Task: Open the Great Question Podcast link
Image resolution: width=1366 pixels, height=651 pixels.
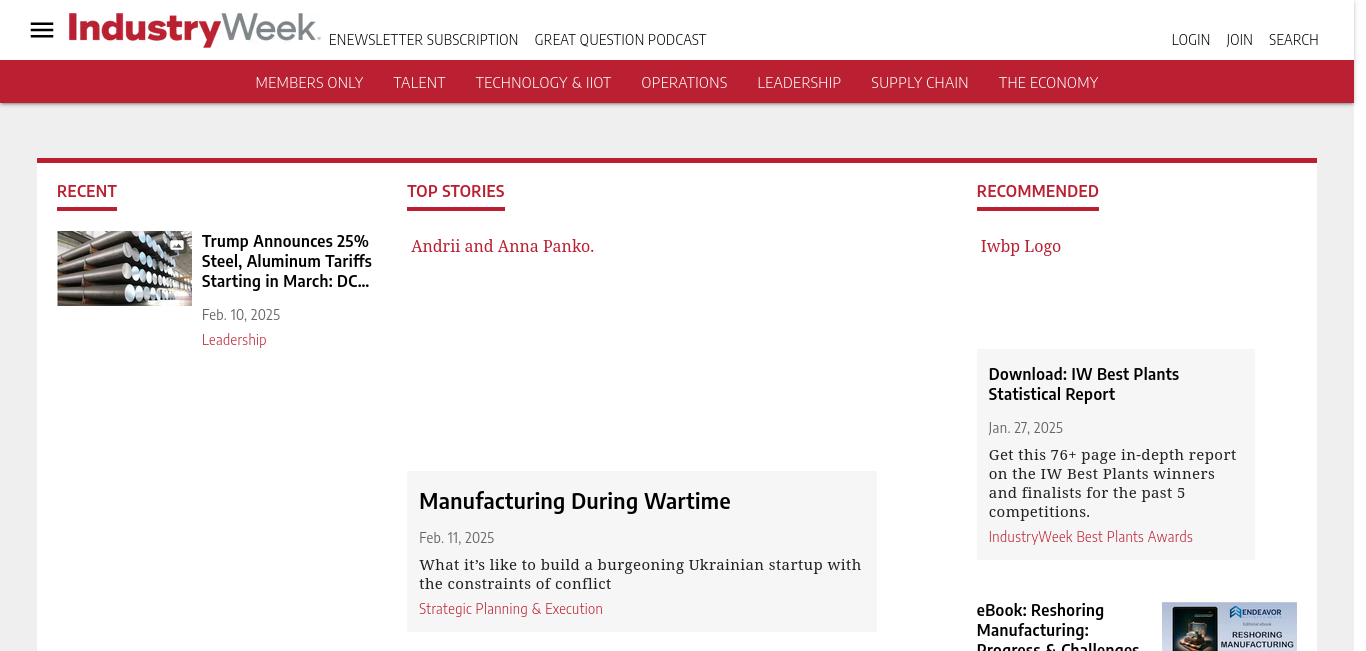Action: tap(620, 40)
